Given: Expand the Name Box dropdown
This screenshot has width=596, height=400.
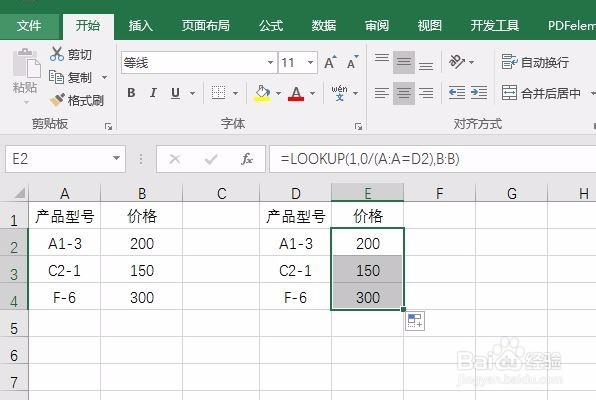Looking at the screenshot, I should click(116, 158).
